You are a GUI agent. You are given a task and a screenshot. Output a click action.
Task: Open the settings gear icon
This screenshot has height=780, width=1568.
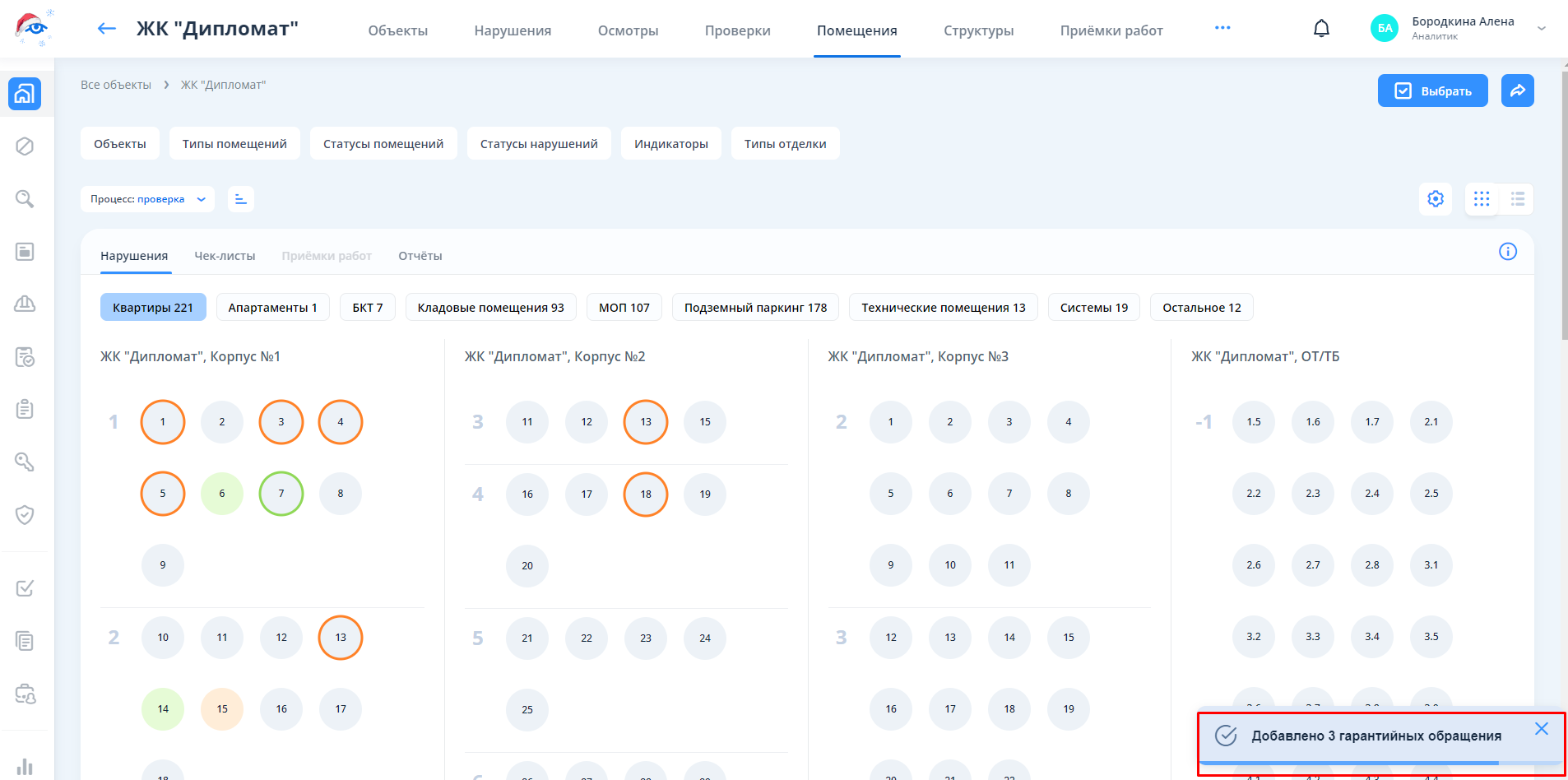click(1436, 199)
